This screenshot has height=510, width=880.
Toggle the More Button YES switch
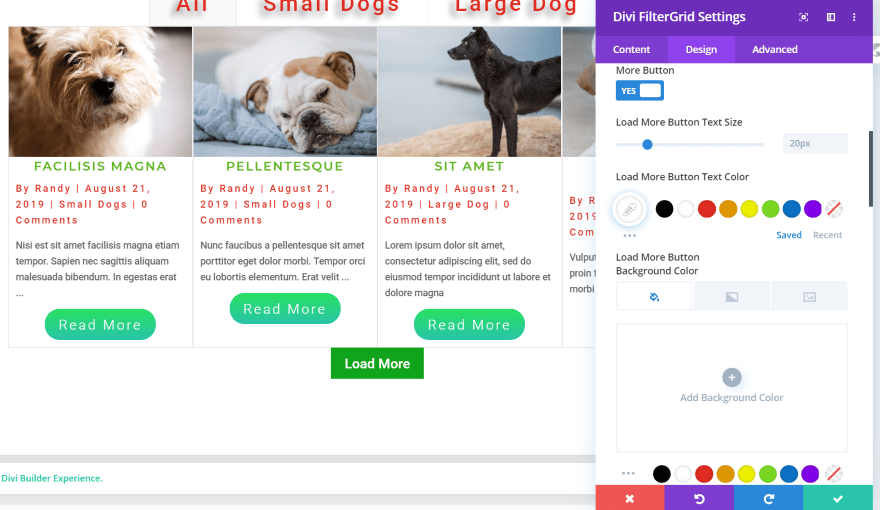coord(640,90)
